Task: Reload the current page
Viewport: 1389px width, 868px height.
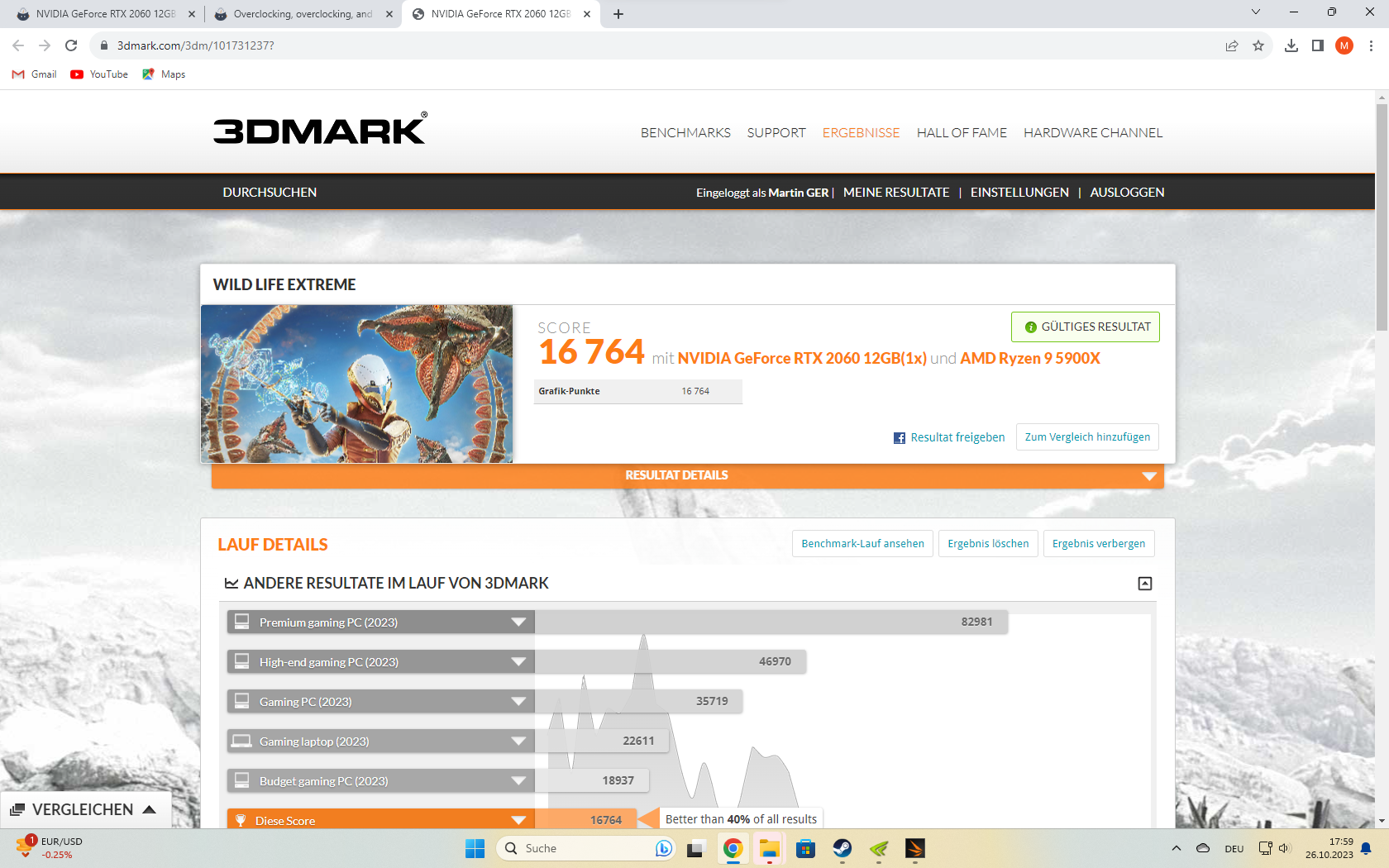Action: [71, 45]
